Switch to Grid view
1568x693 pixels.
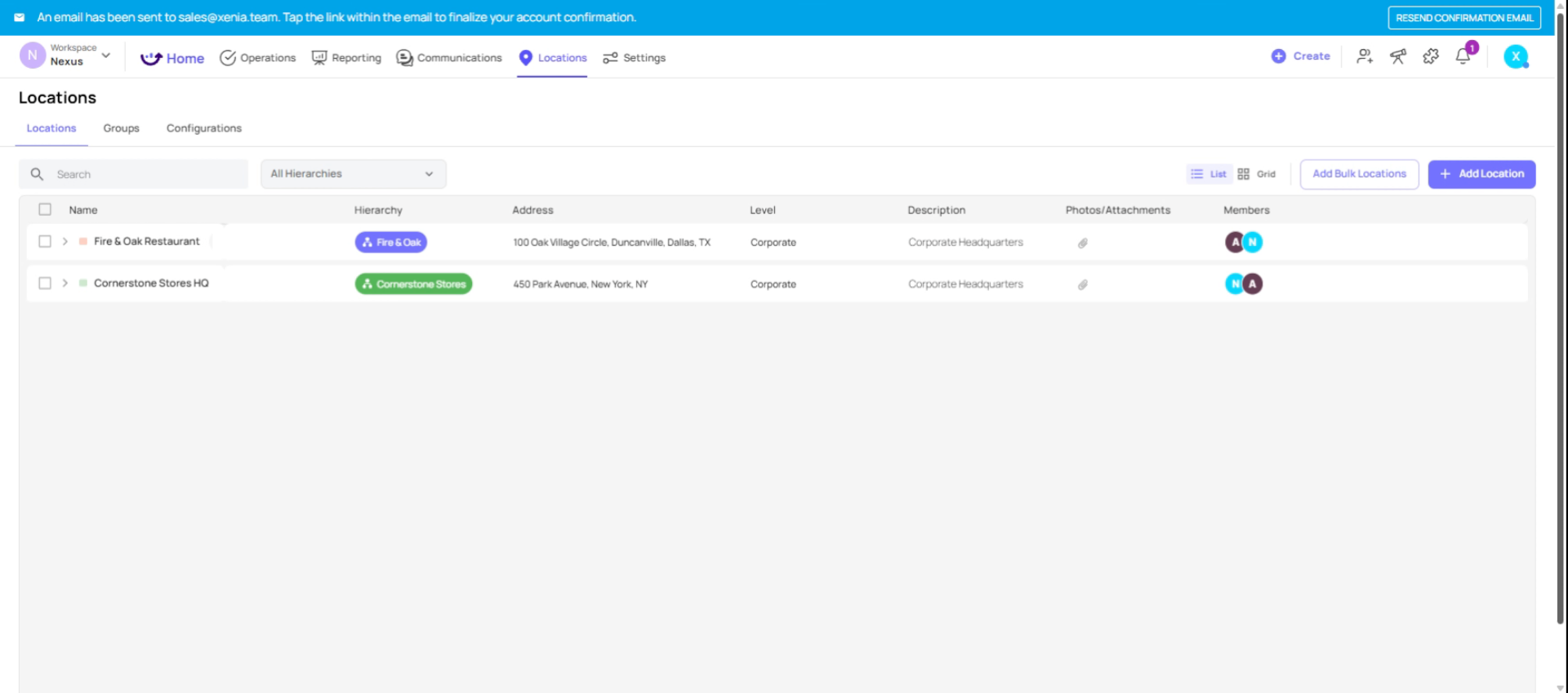pos(1256,174)
